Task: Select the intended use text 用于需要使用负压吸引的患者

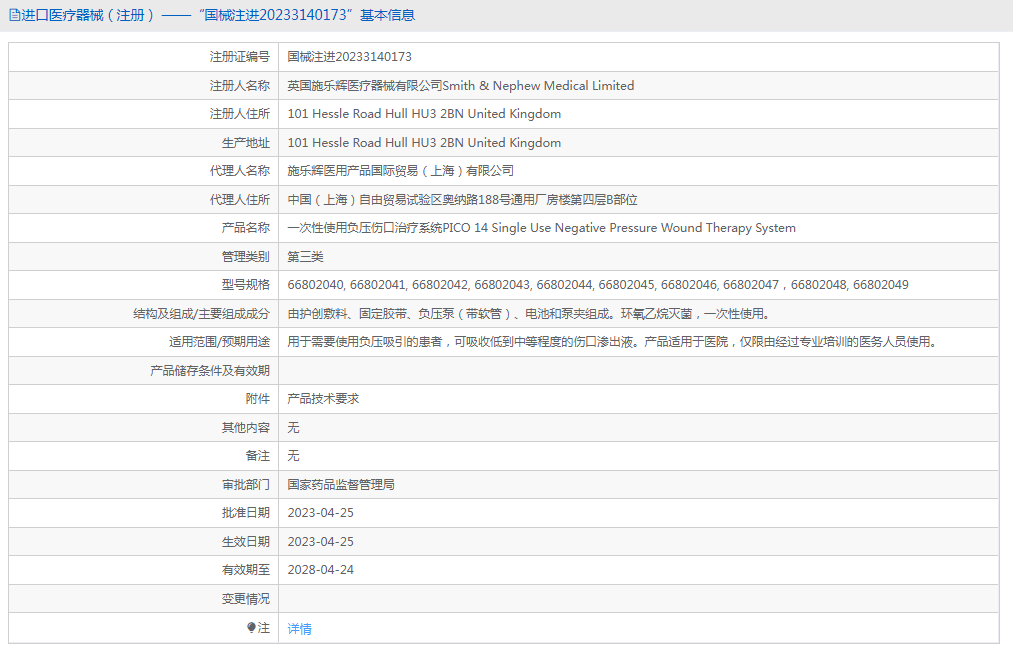Action: tap(612, 342)
